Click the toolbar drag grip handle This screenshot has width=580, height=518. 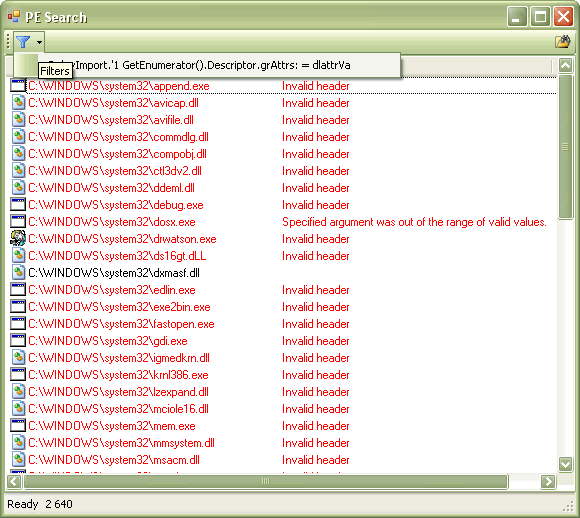click(9, 41)
